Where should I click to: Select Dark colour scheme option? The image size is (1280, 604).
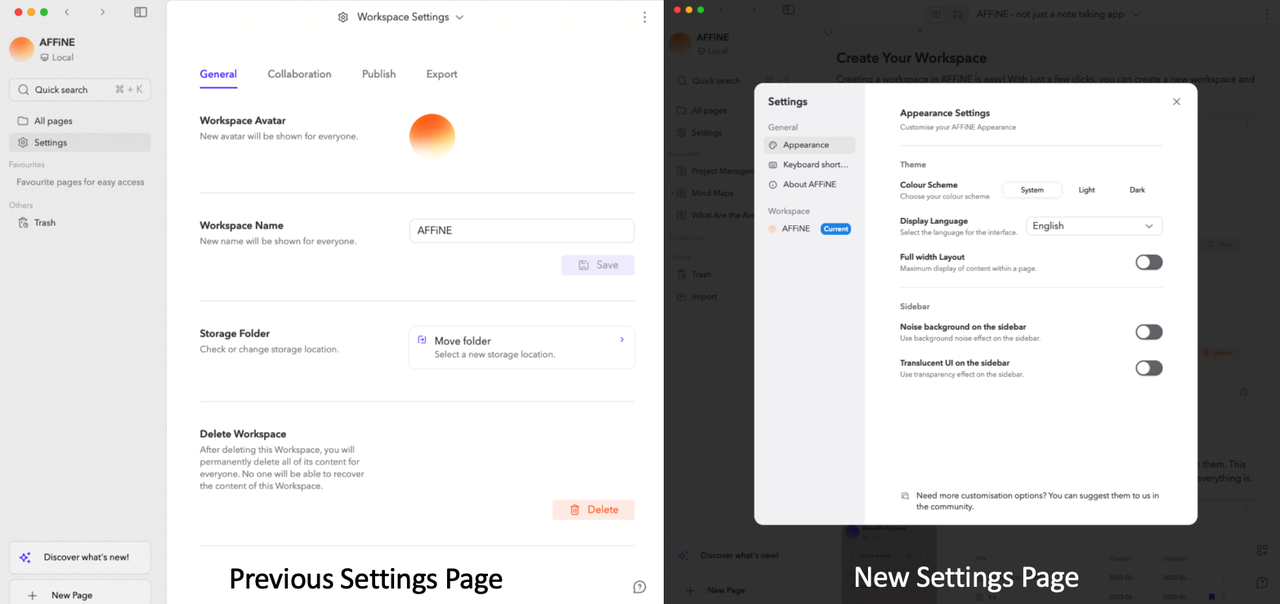coord(1137,190)
